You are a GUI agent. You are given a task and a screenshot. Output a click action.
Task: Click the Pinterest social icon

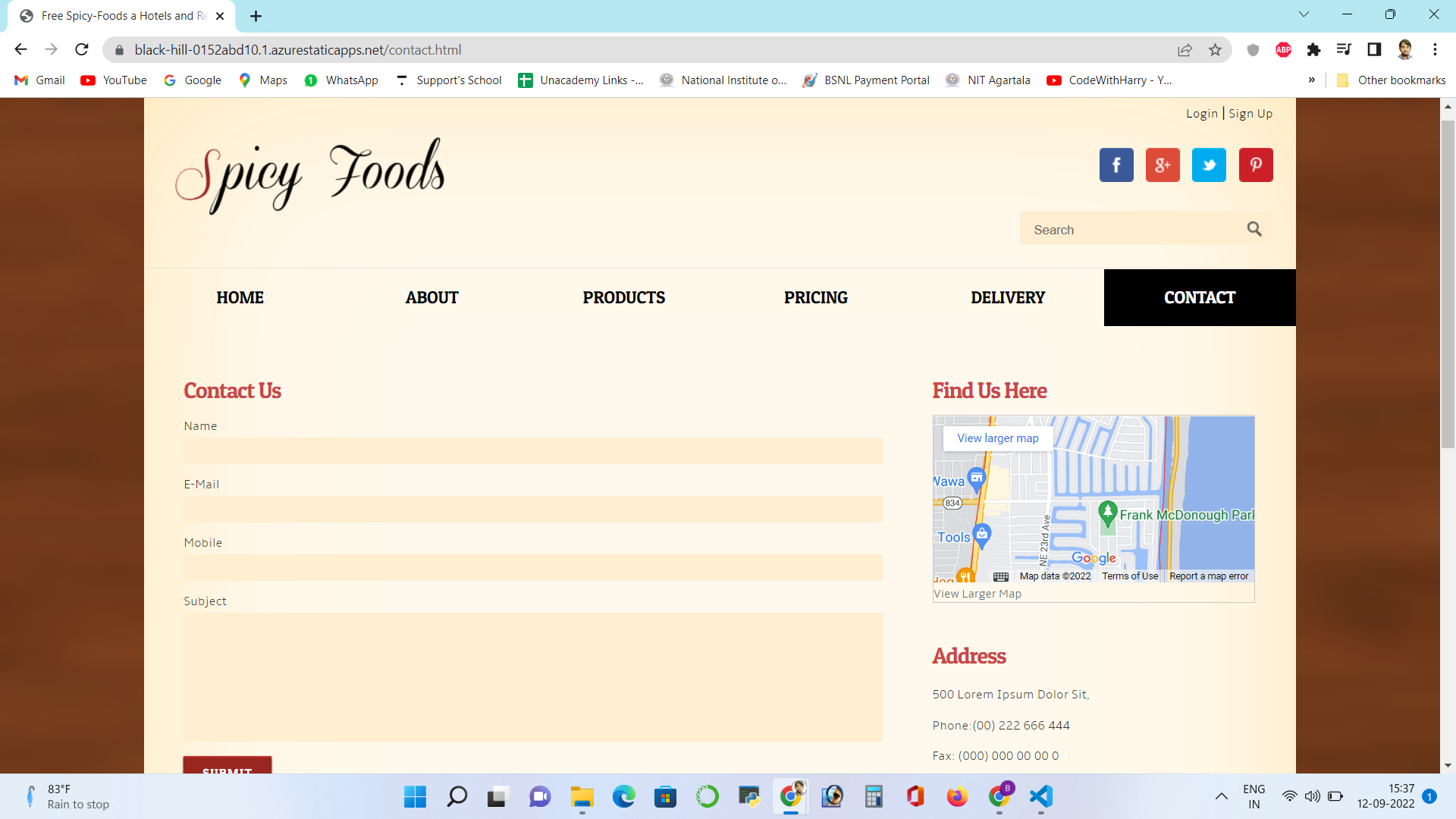1255,165
